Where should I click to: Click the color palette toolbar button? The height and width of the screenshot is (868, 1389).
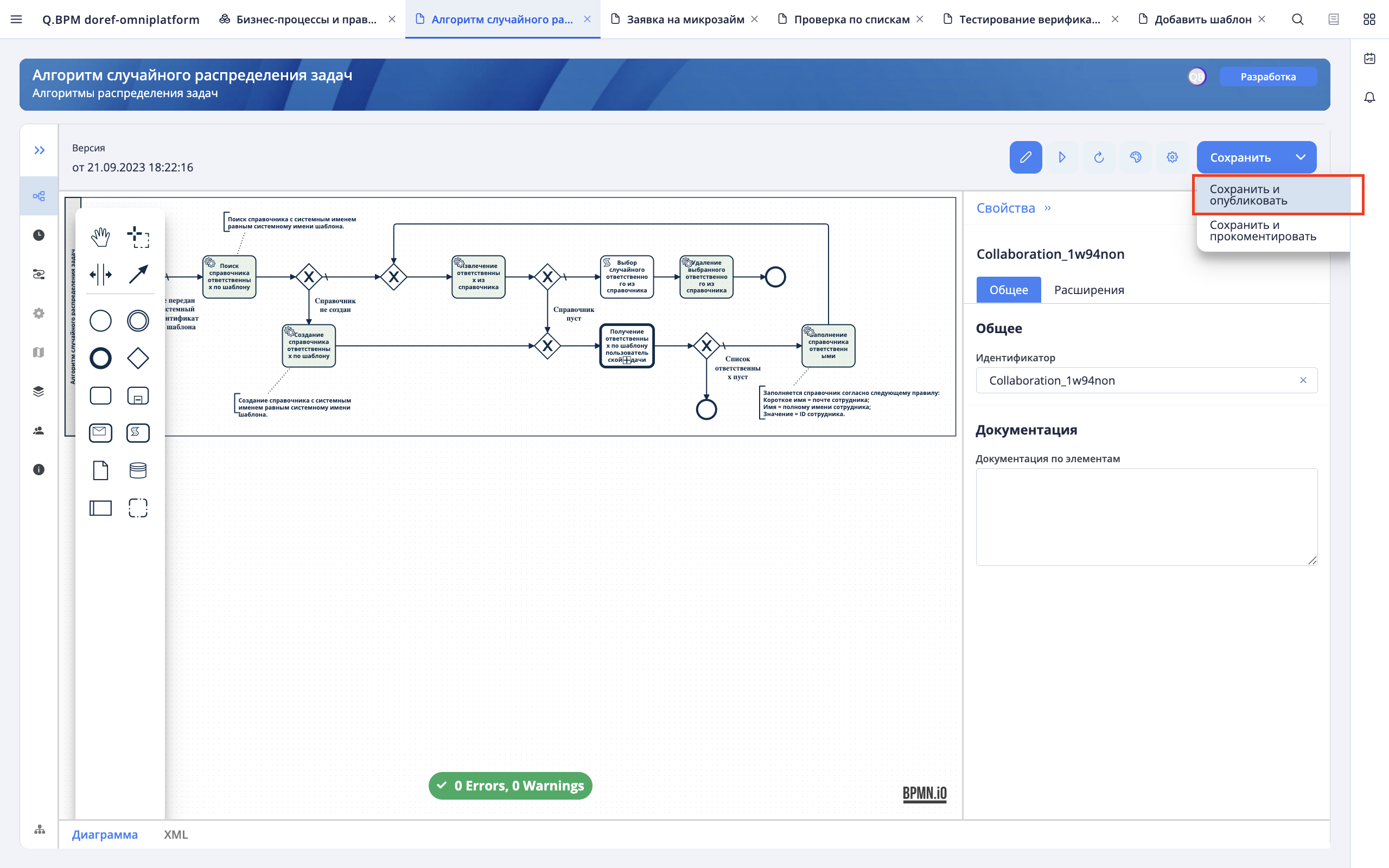pos(1136,157)
